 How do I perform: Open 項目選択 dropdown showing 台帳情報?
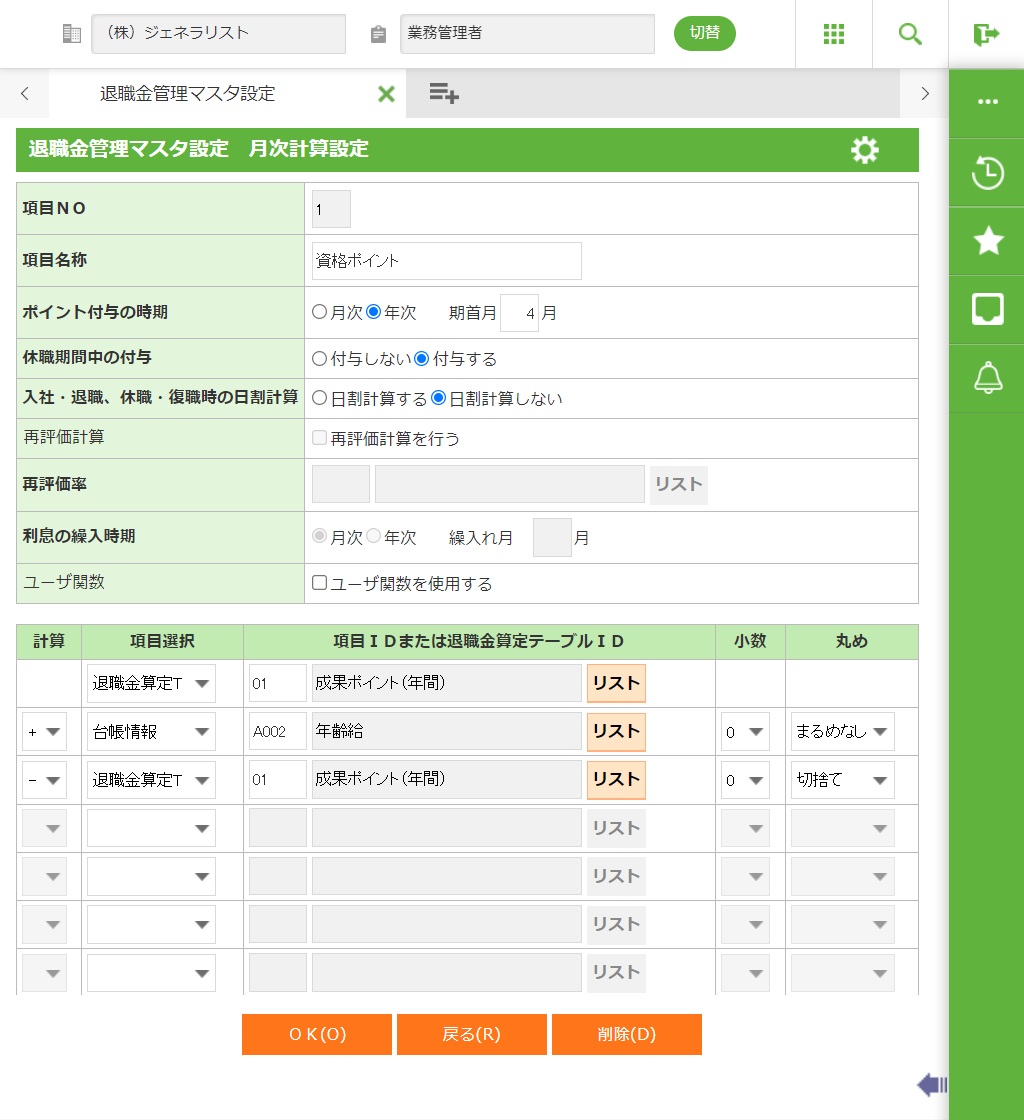point(151,732)
